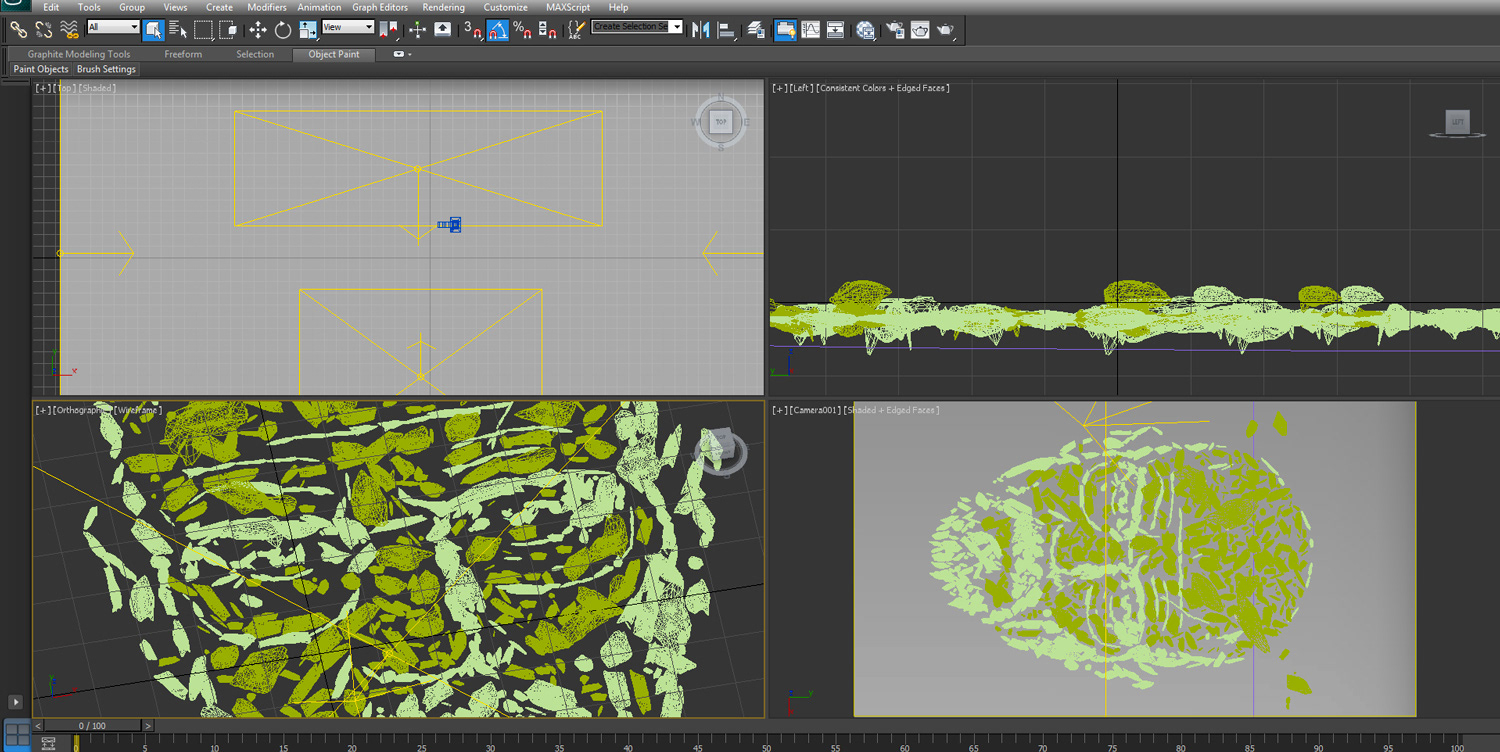Toggle Percent Snap
This screenshot has width=1500, height=752.
click(x=523, y=30)
